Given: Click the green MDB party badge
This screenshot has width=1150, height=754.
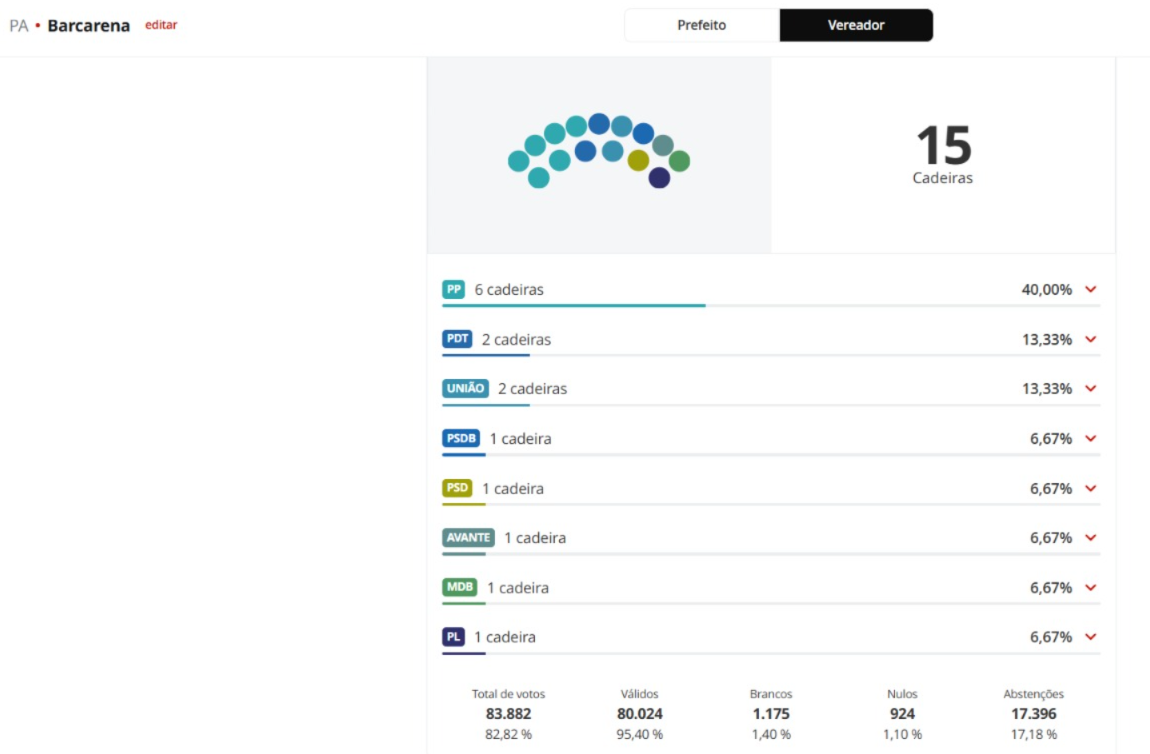Looking at the screenshot, I should pos(460,587).
